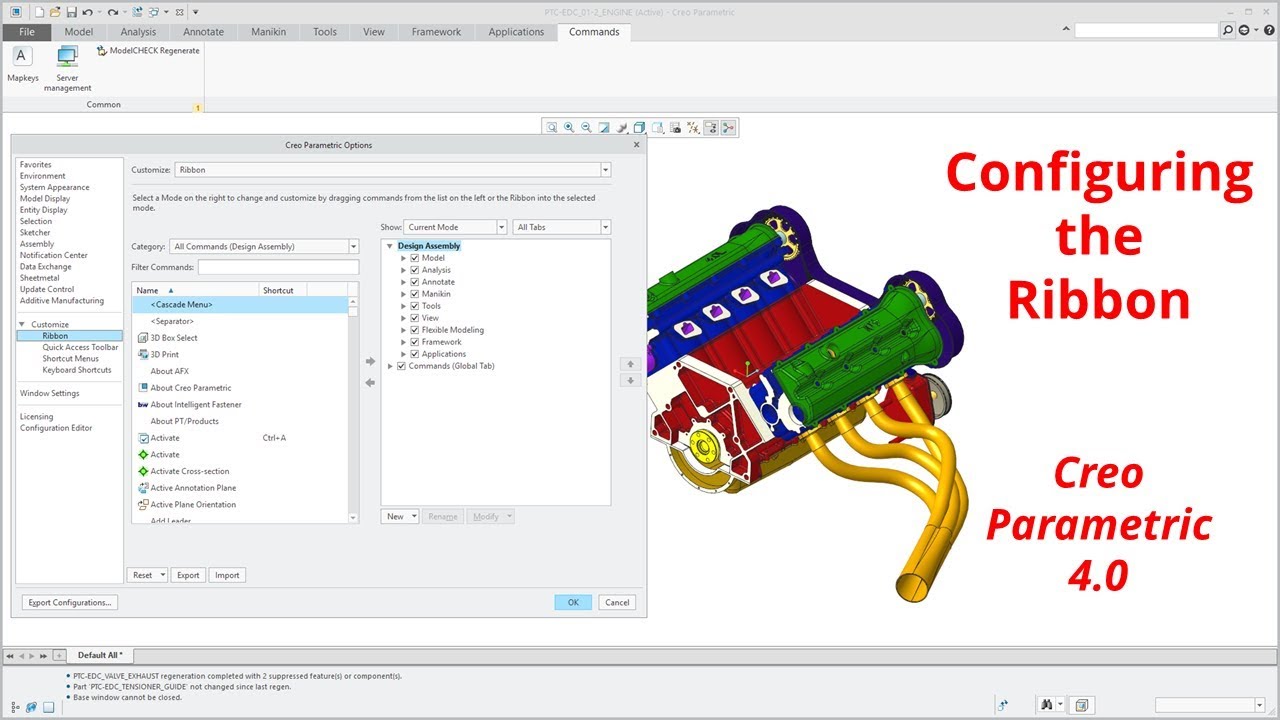Select Quick Access Toolbar in sidebar
1280x720 pixels.
pyautogui.click(x=80, y=347)
